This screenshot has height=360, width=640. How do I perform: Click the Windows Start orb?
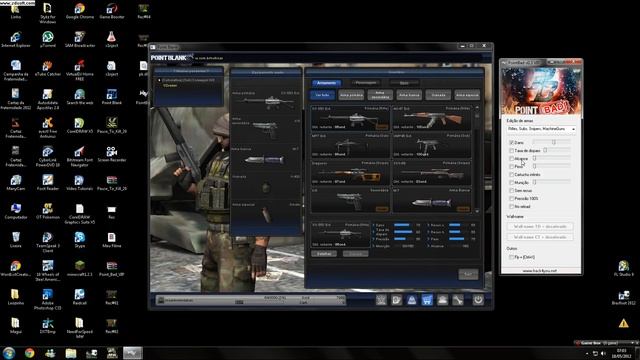(x=9, y=353)
